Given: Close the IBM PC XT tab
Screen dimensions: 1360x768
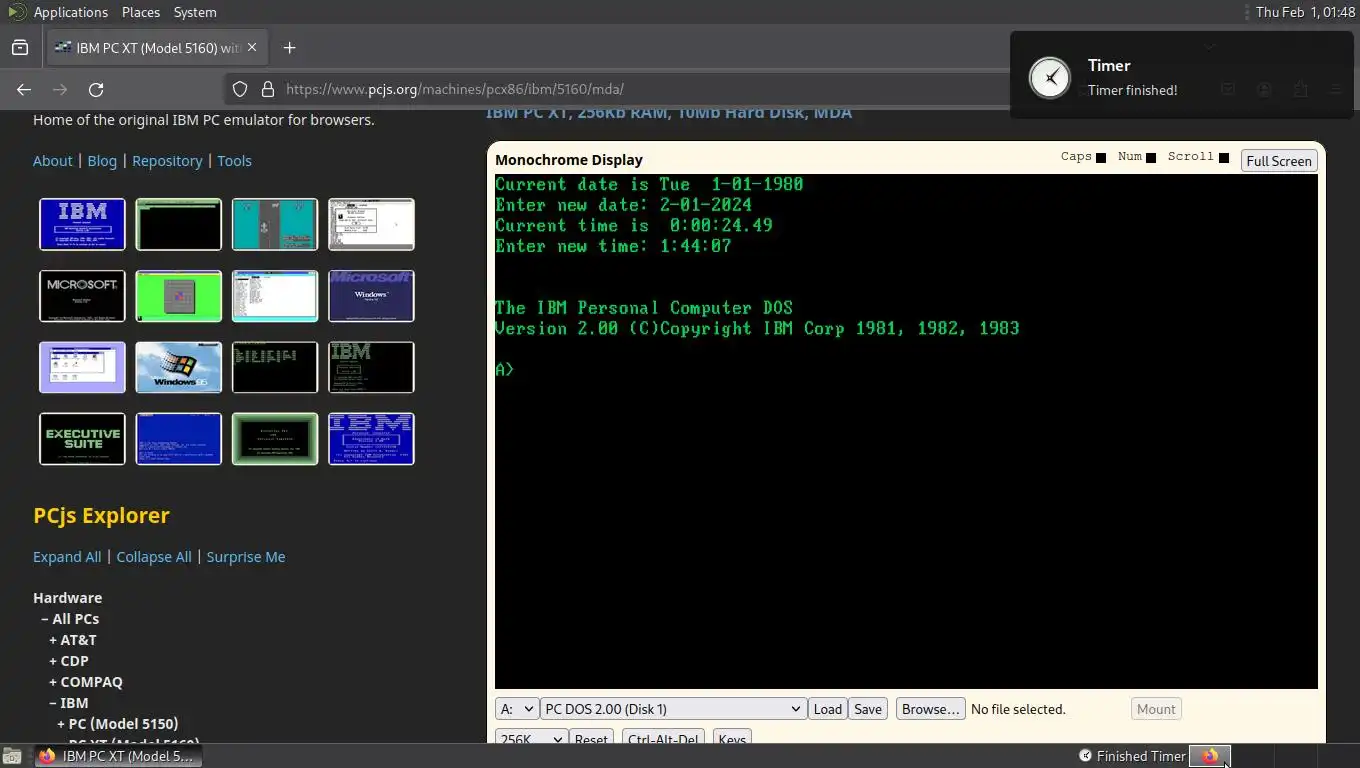Looking at the screenshot, I should pos(252,47).
